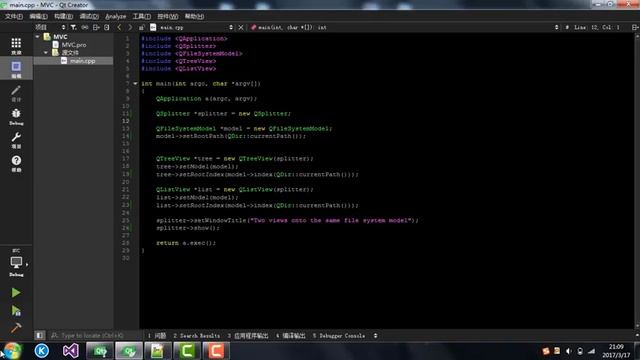Click the Line 12, Col 1 indicator
Viewport: 640px width, 360px height.
(597, 27)
